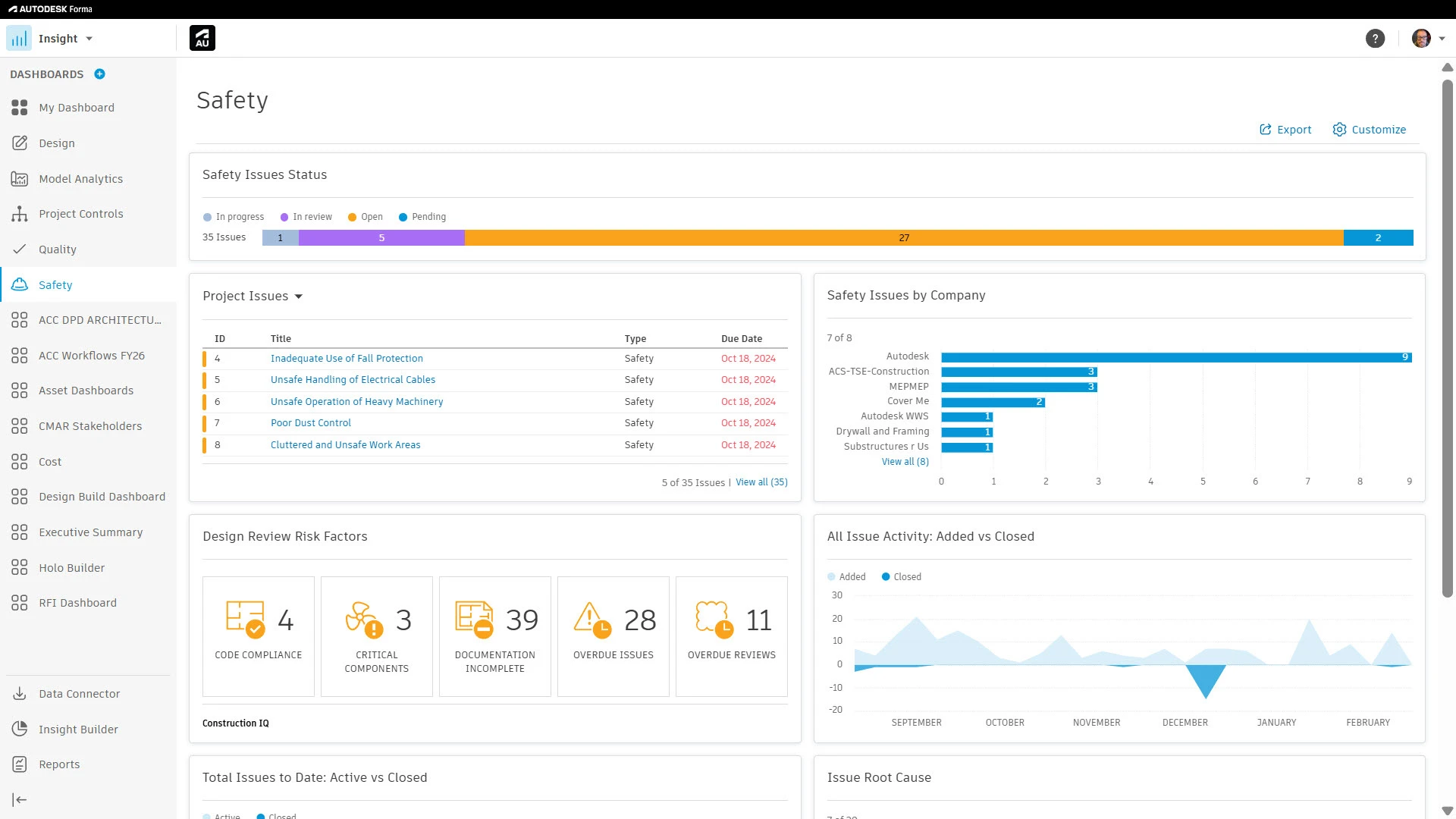Click View all (8) companies link
Image resolution: width=1456 pixels, height=819 pixels.
point(905,462)
